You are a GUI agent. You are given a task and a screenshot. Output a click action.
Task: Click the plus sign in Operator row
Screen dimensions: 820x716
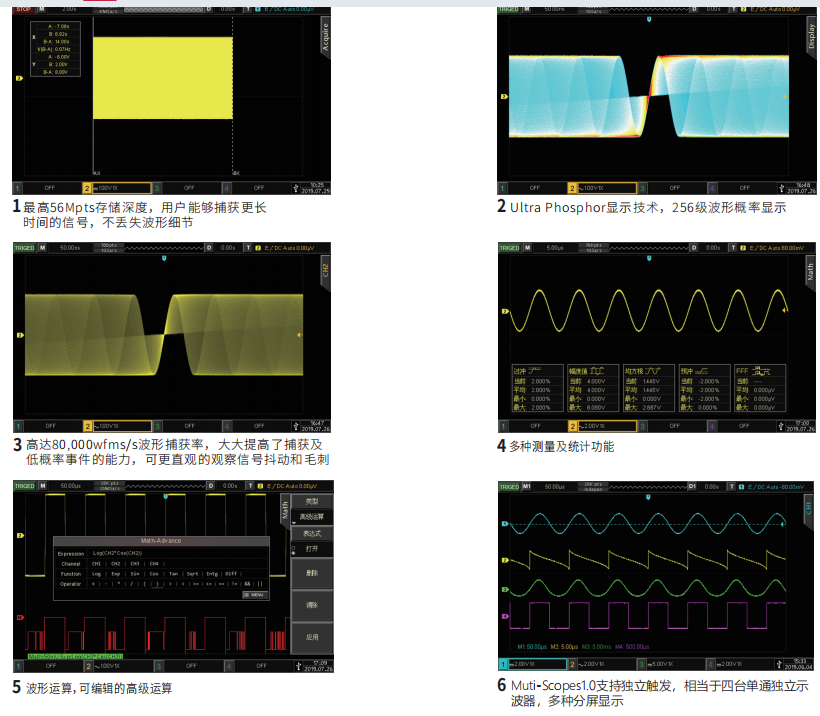coord(94,584)
